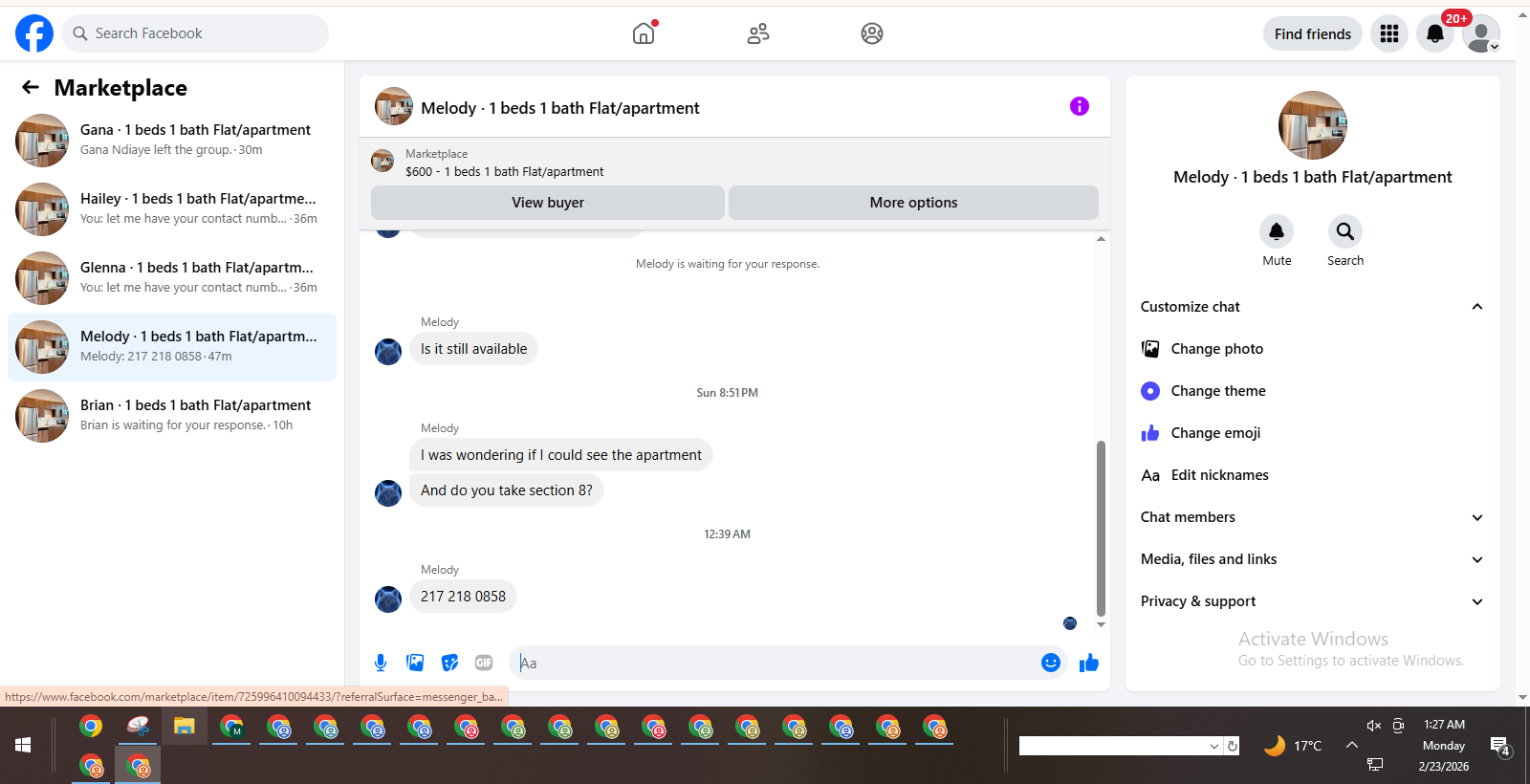The width and height of the screenshot is (1530, 784).
Task: Show hidden system tray icons
Action: tap(1352, 745)
